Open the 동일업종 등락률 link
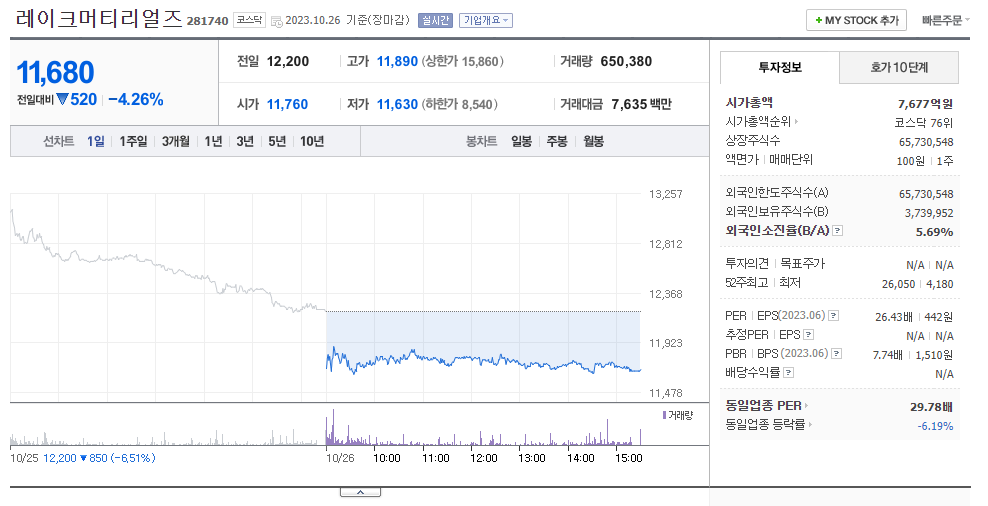Image resolution: width=988 pixels, height=506 pixels. coord(766,425)
